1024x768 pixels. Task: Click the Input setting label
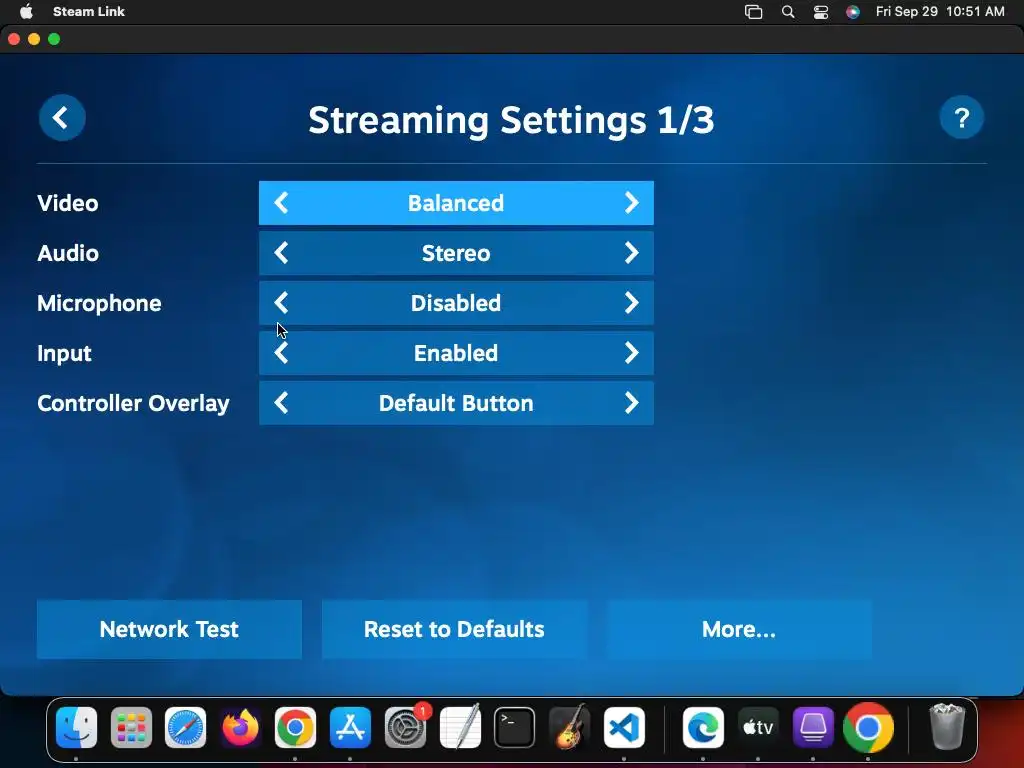[64, 353]
